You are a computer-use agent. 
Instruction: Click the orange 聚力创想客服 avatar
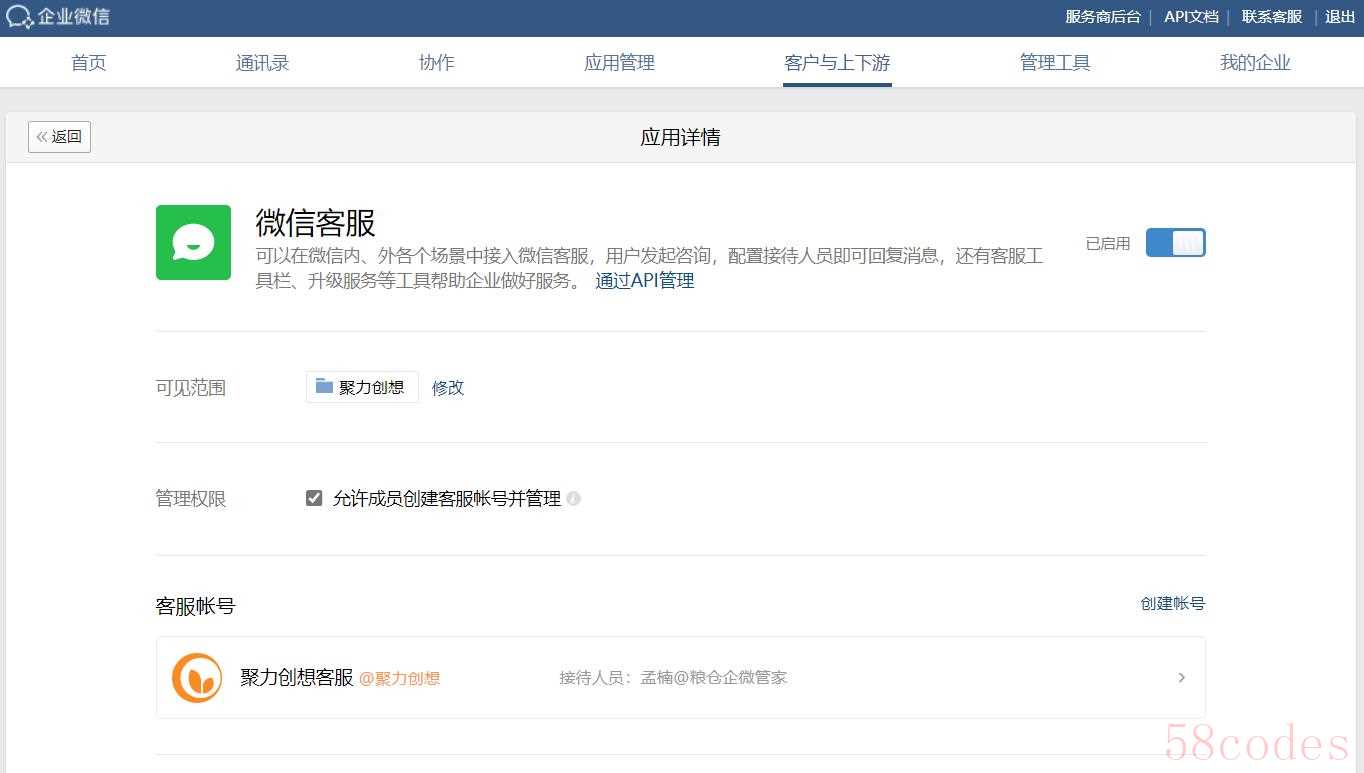197,678
